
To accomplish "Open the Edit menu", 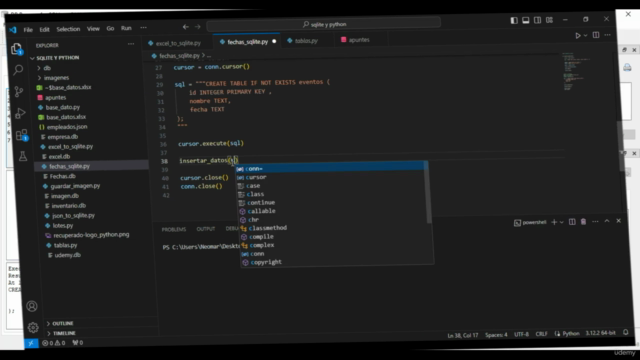I will pos(44,29).
